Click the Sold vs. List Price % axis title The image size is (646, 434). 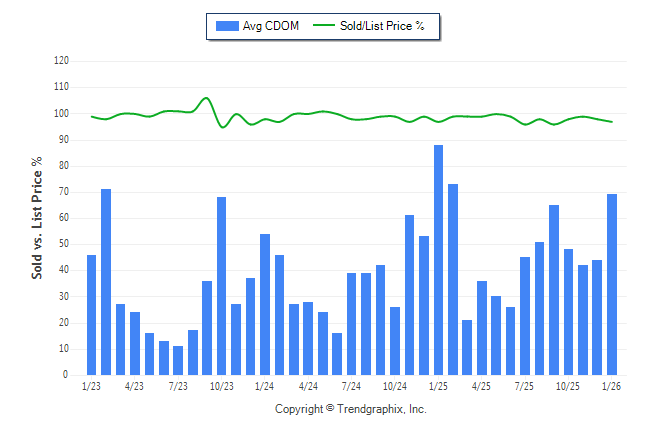tap(37, 217)
